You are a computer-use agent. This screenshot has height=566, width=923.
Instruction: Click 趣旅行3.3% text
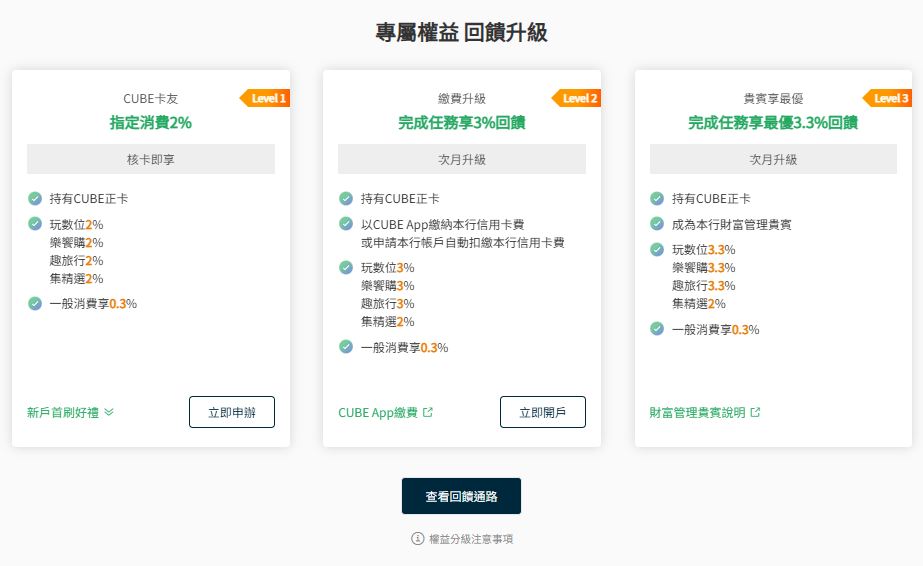tap(704, 286)
